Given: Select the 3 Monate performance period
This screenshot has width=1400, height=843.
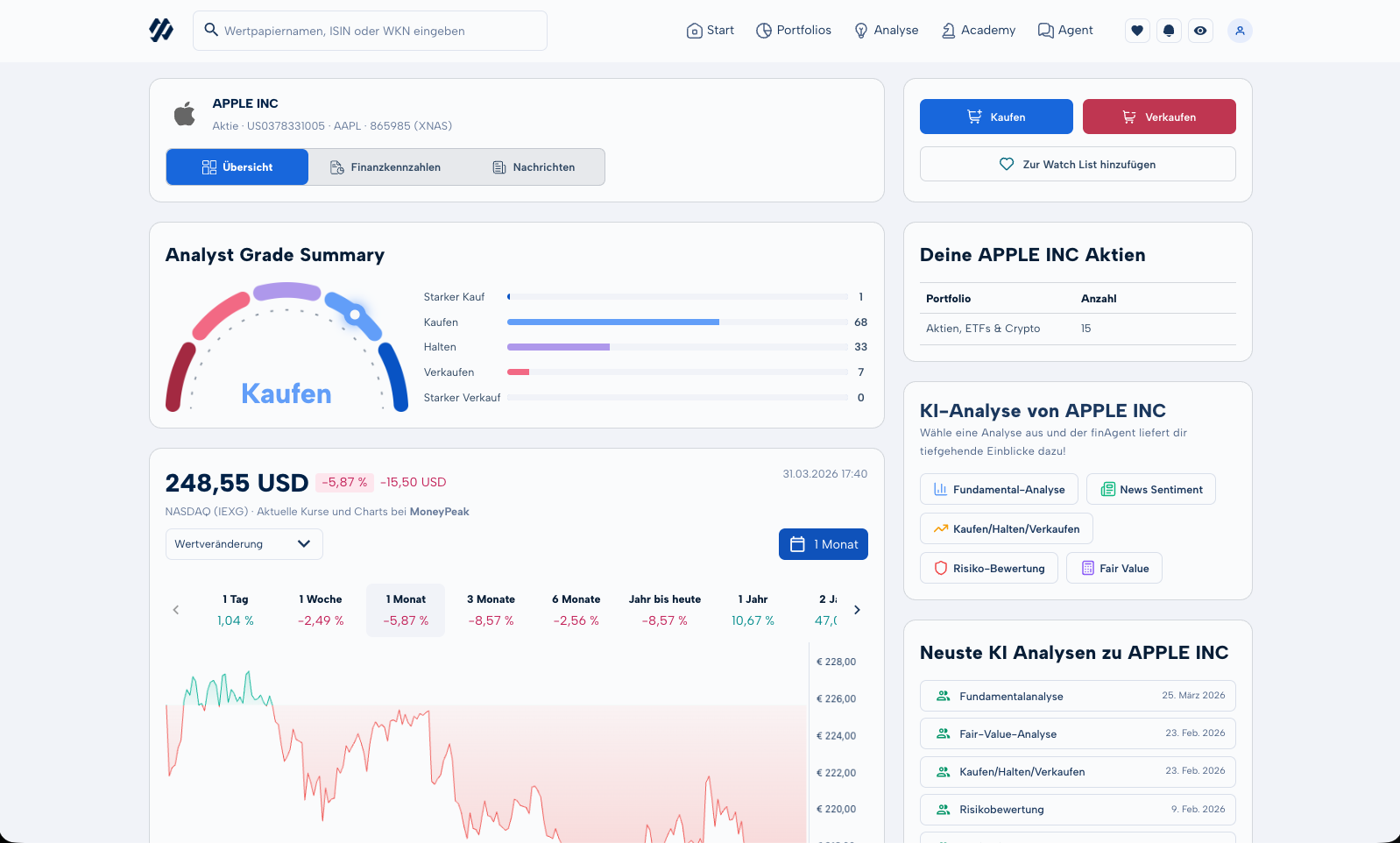Looking at the screenshot, I should [491, 610].
